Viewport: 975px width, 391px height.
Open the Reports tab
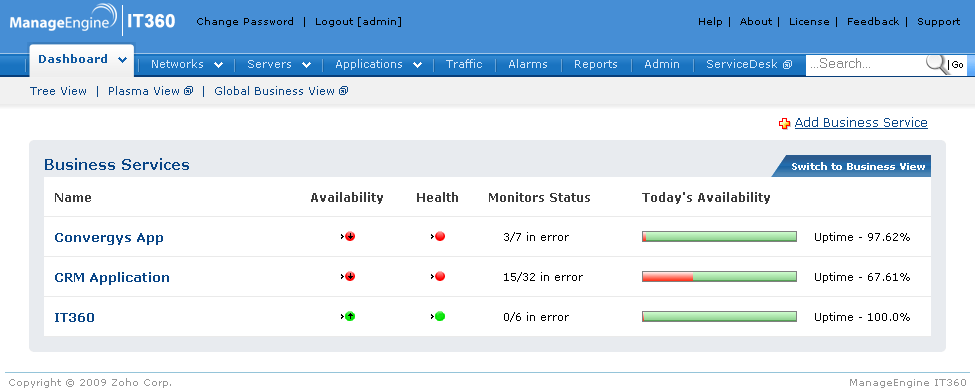coord(596,64)
